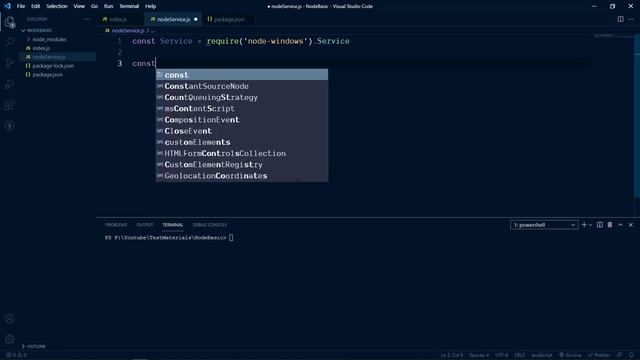Image resolution: width=640 pixels, height=360 pixels.
Task: Open the Selection menu
Action: (57, 6)
